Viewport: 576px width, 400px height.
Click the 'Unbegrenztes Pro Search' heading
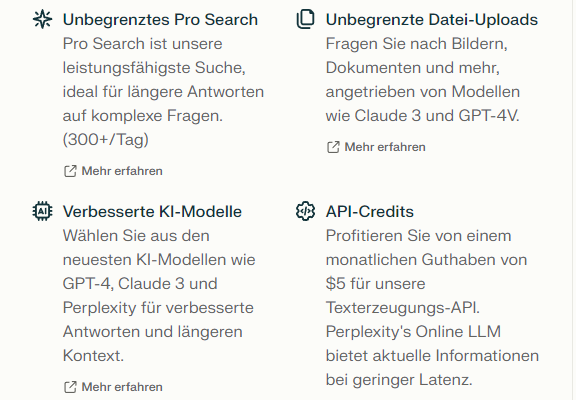click(x=160, y=20)
